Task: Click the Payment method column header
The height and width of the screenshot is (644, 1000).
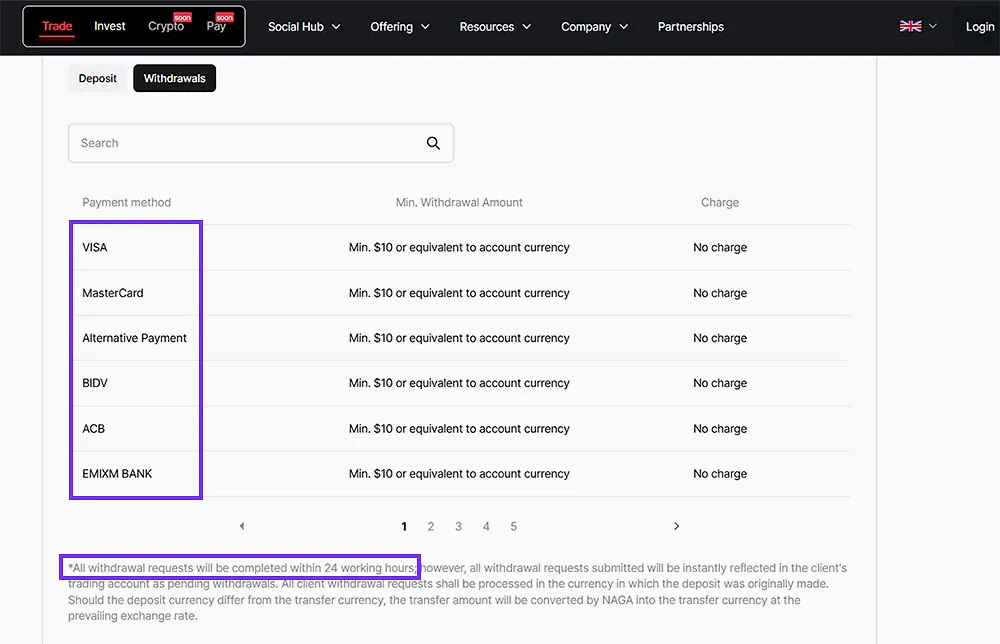Action: click(x=126, y=202)
